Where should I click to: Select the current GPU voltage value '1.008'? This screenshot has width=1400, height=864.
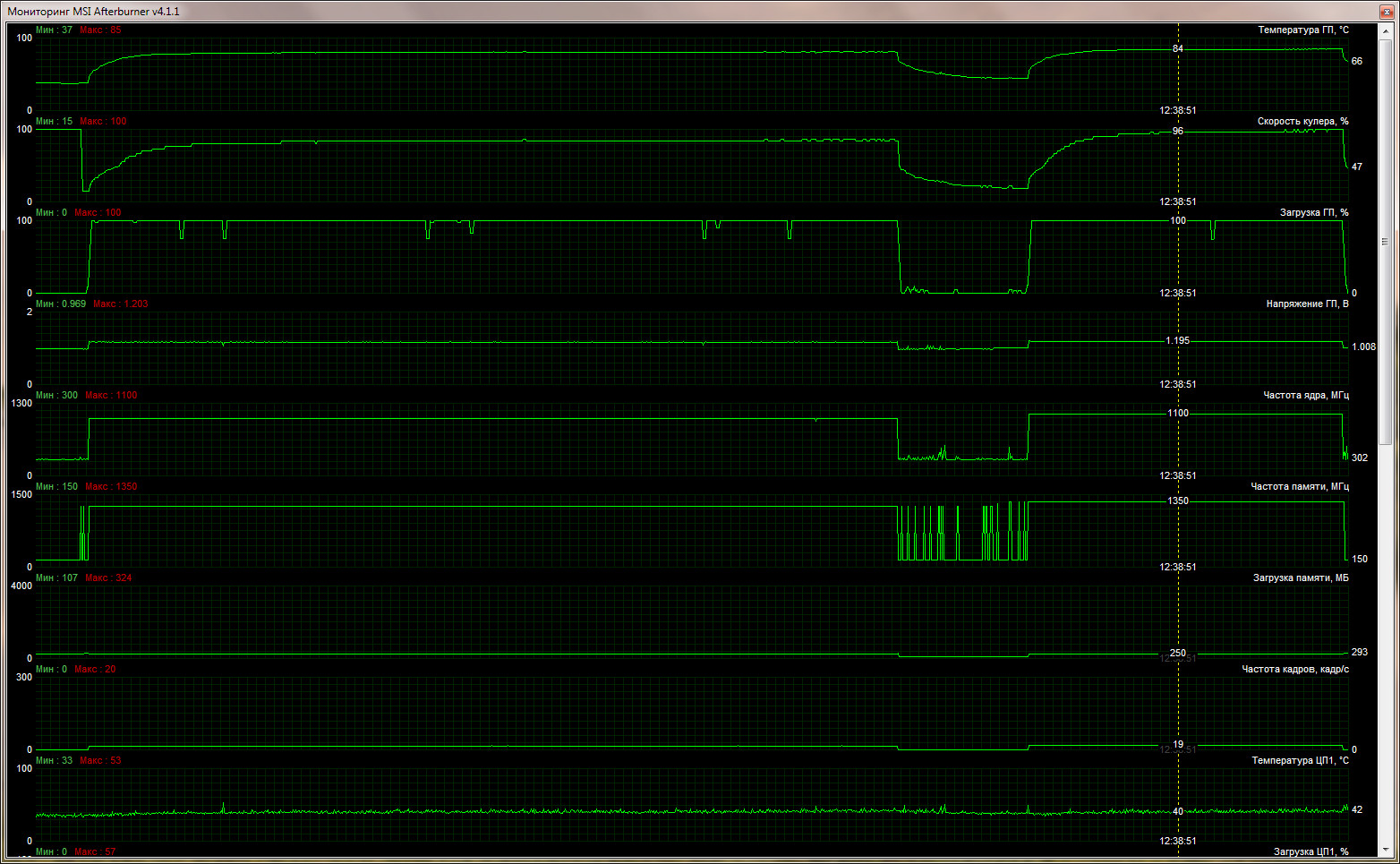point(1364,347)
